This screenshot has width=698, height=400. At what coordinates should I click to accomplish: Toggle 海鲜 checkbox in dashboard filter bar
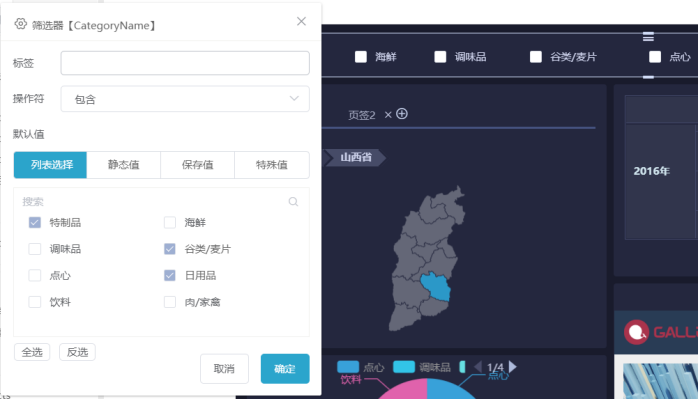coord(361,57)
